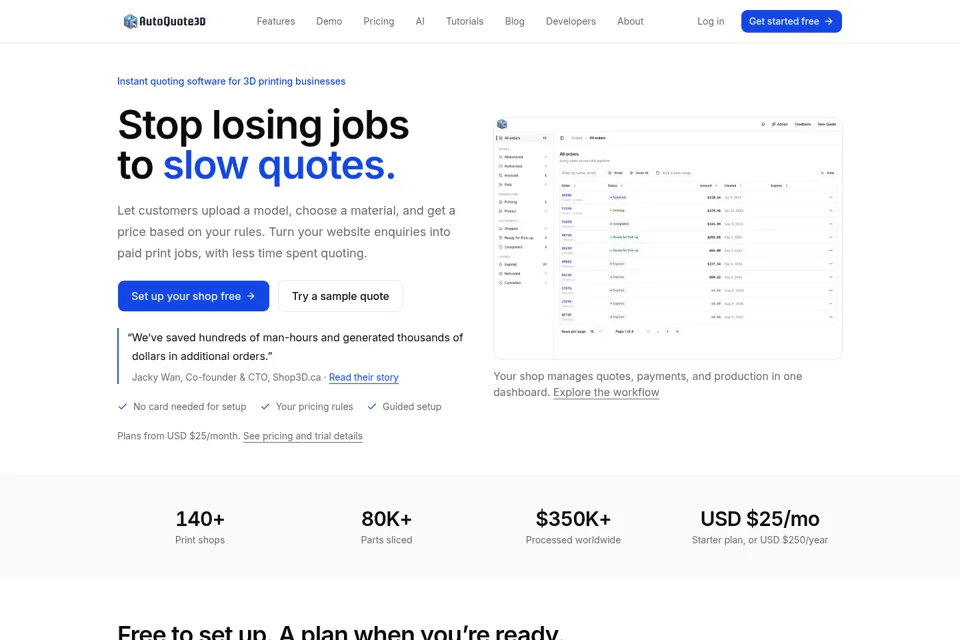Click the 'Jacky Wan, Co-founder & CTO' attribution

pos(226,377)
